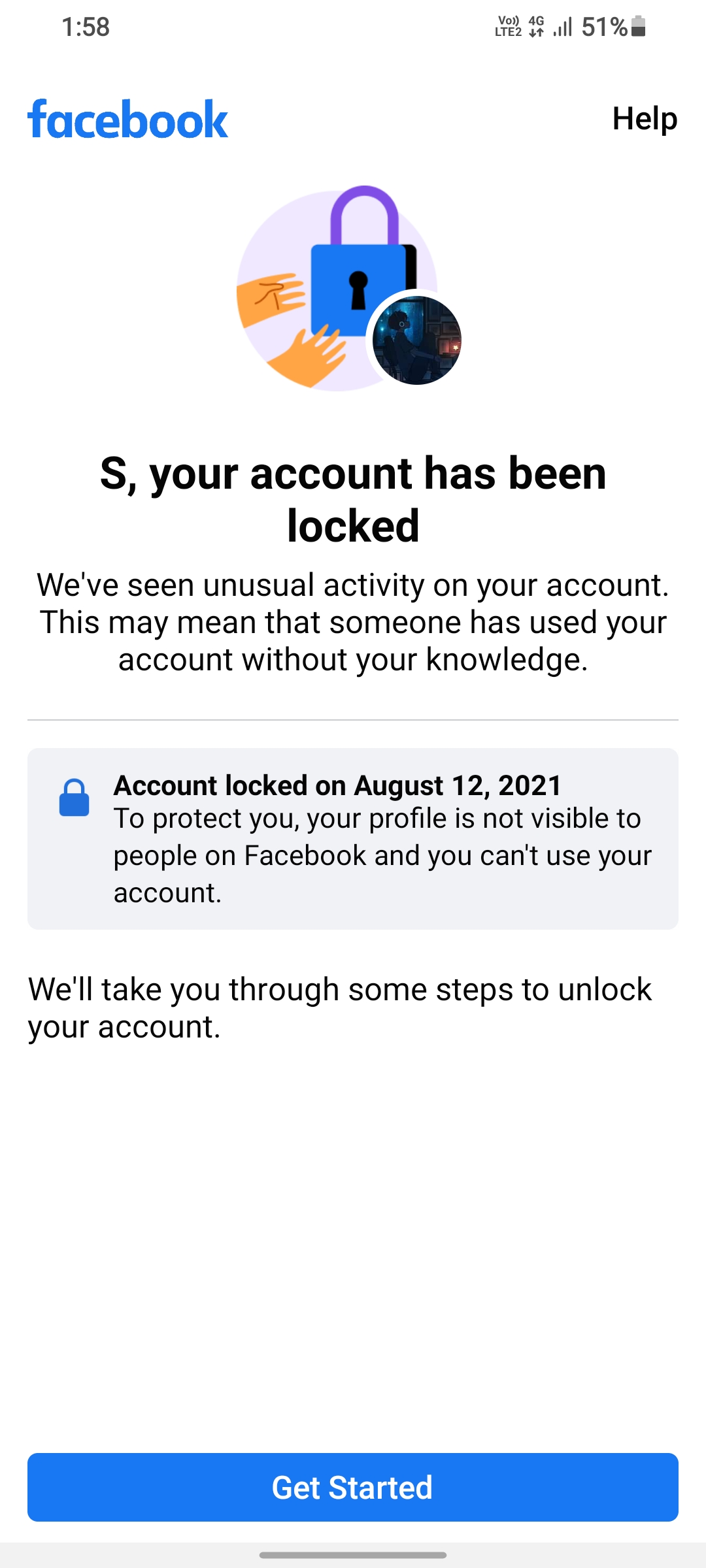Tap the unusual activity description paragraph
The height and width of the screenshot is (1568, 706).
[353, 622]
